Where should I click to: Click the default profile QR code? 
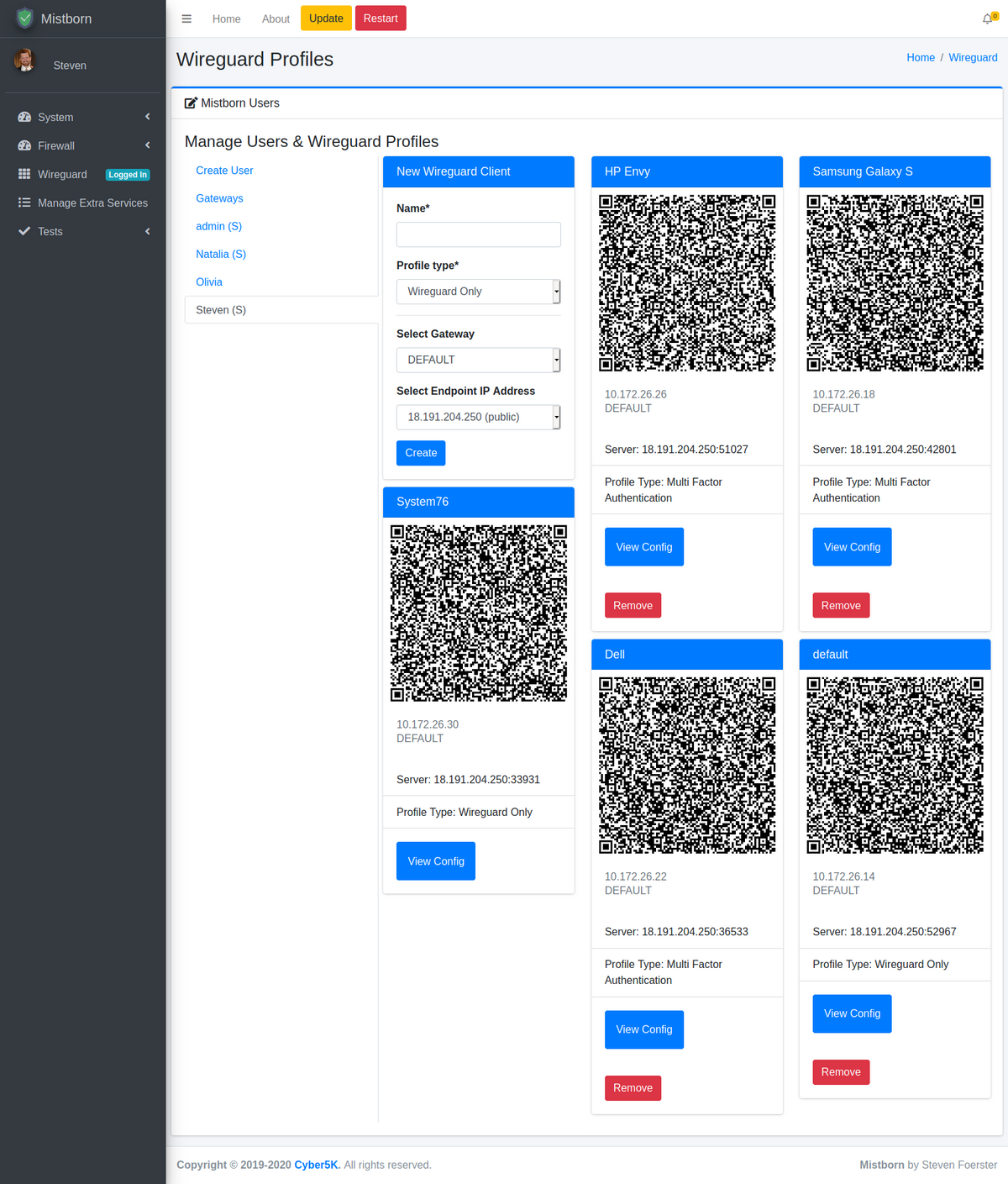click(x=895, y=766)
